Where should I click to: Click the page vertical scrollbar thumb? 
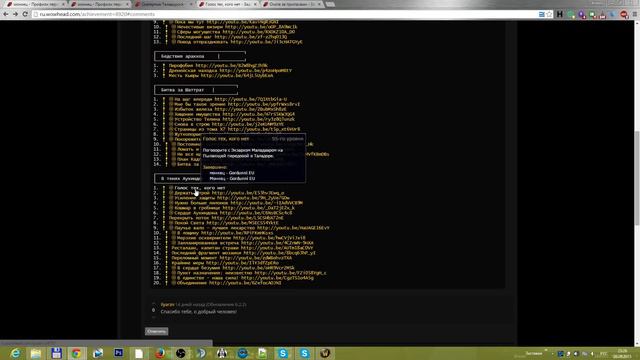tap(636, 178)
